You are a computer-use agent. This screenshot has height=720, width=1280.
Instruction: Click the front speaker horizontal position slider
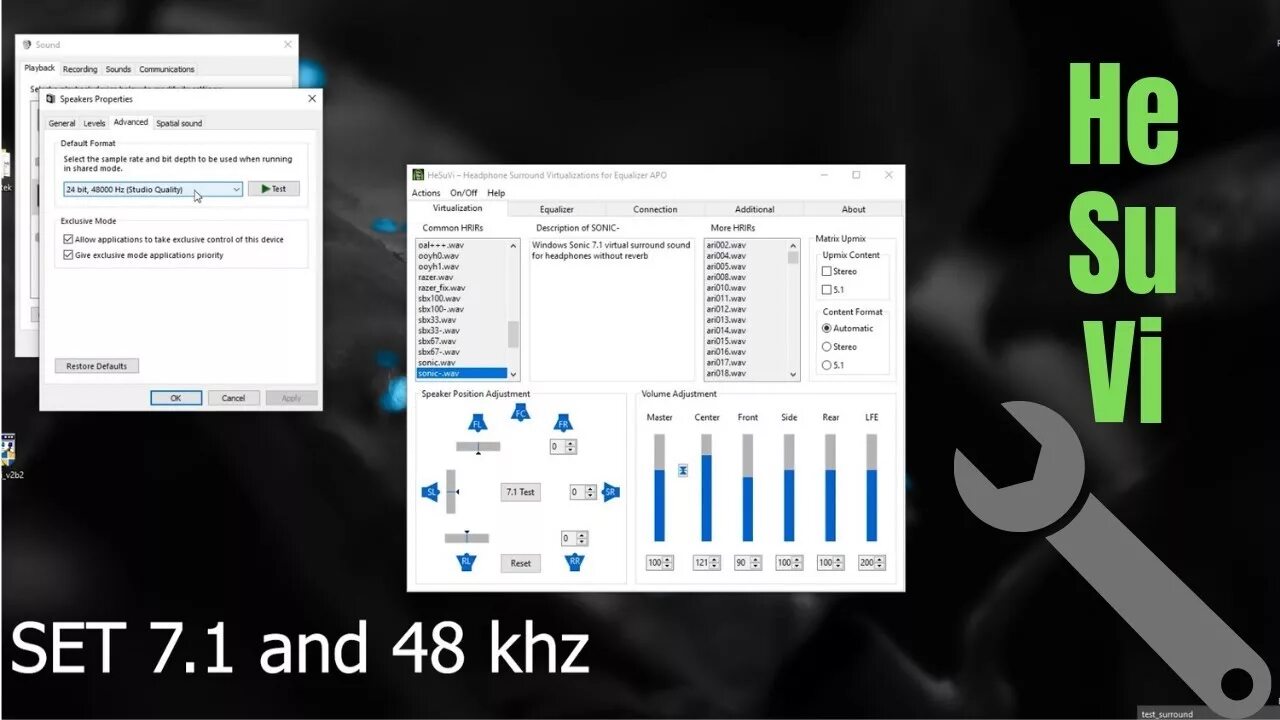pyautogui.click(x=478, y=447)
